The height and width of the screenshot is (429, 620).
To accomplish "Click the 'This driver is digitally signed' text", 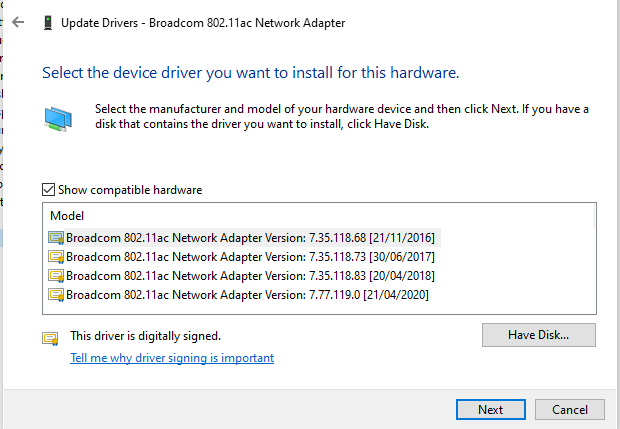I will 145,337.
